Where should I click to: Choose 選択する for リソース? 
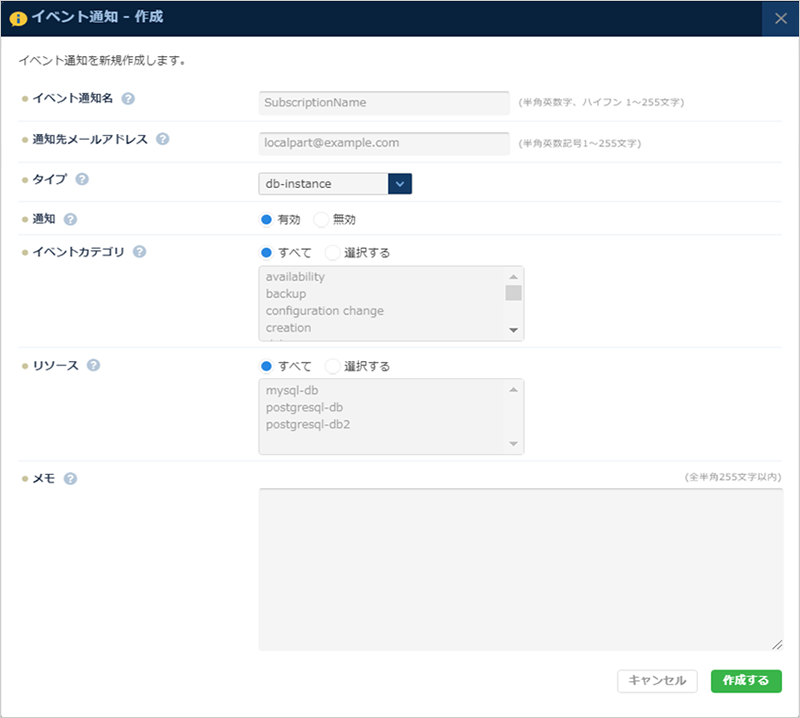[x=332, y=365]
